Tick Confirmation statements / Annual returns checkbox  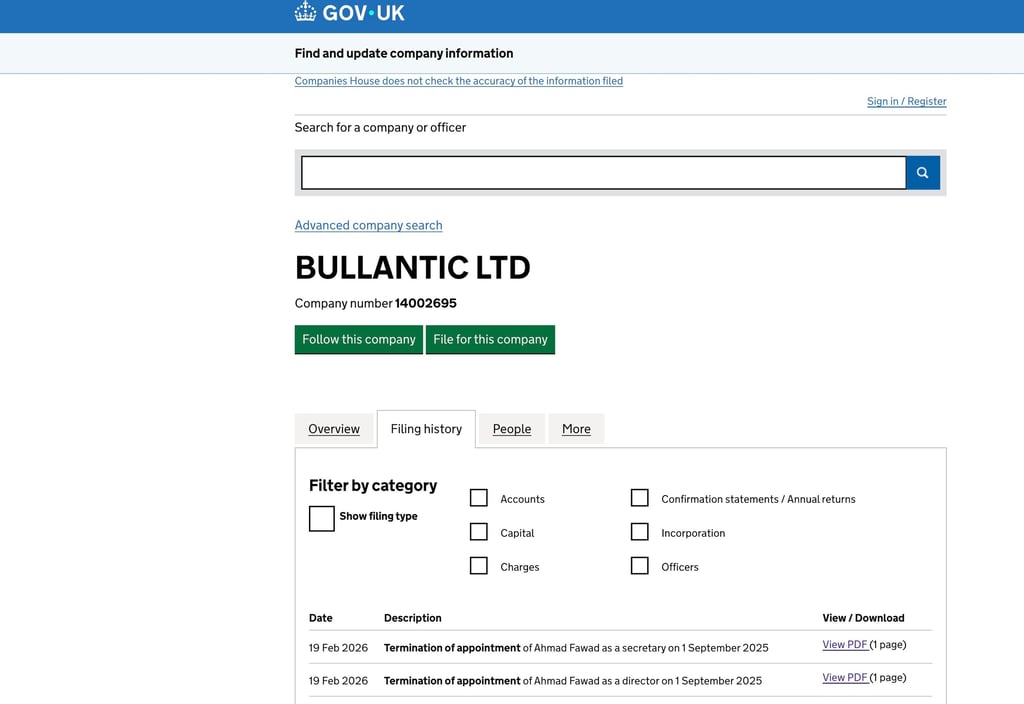pyautogui.click(x=639, y=498)
